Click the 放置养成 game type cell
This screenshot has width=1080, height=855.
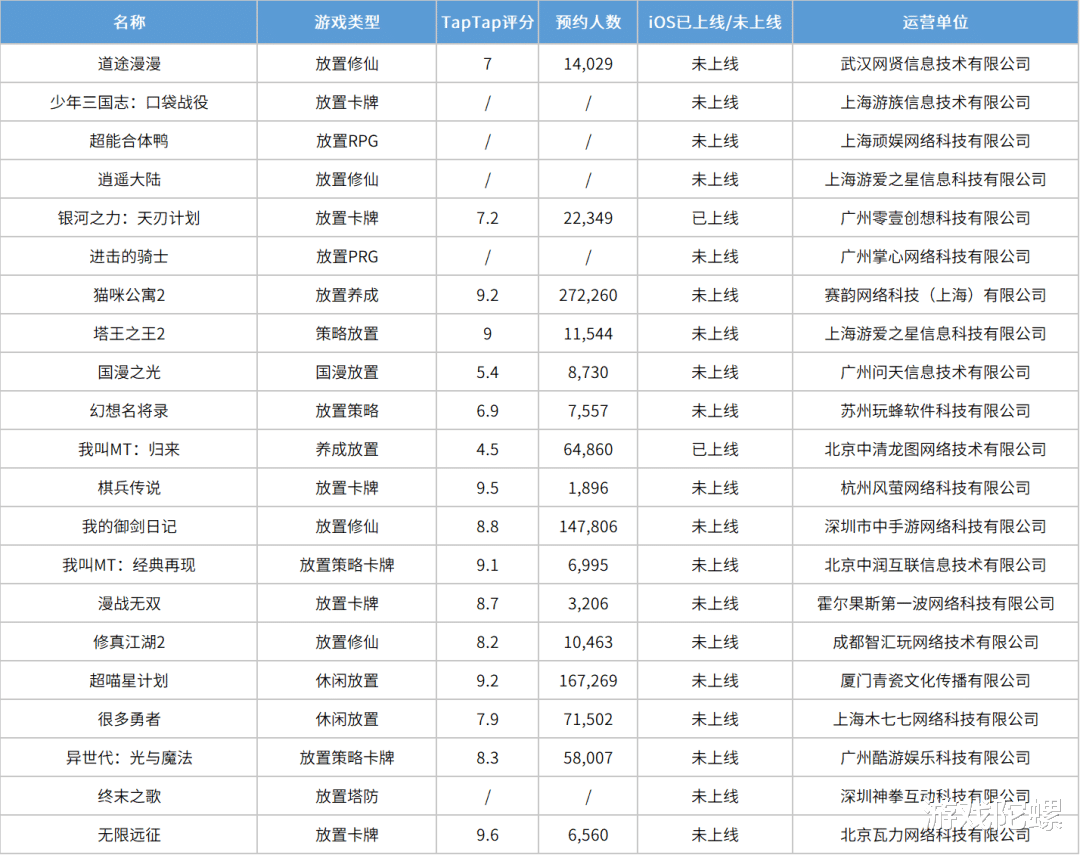tap(347, 296)
